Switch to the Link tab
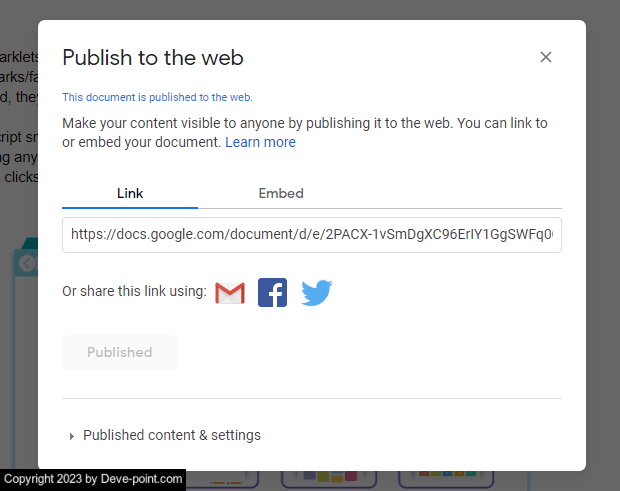 (130, 193)
